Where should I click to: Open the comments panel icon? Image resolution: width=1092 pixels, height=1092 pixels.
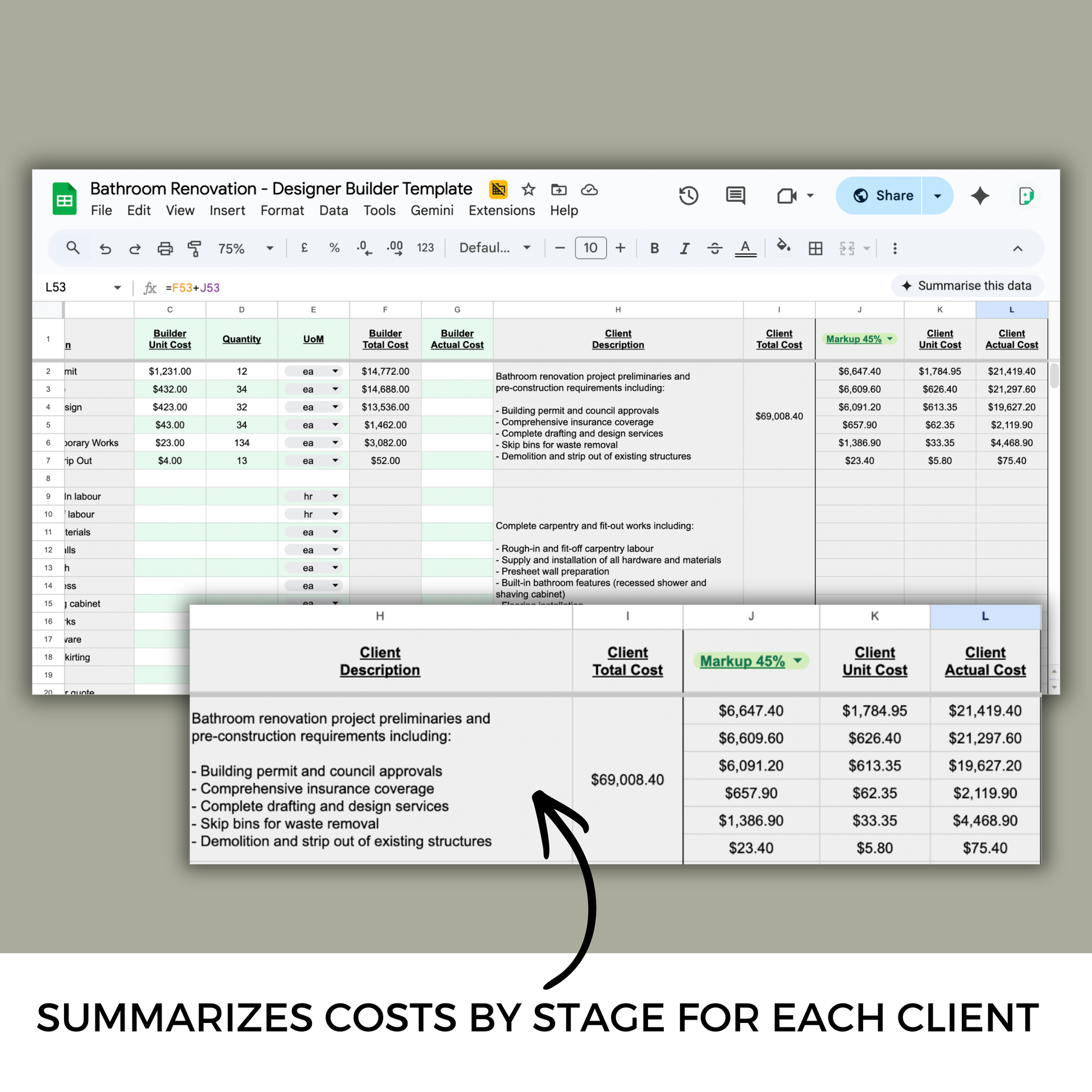coord(735,196)
